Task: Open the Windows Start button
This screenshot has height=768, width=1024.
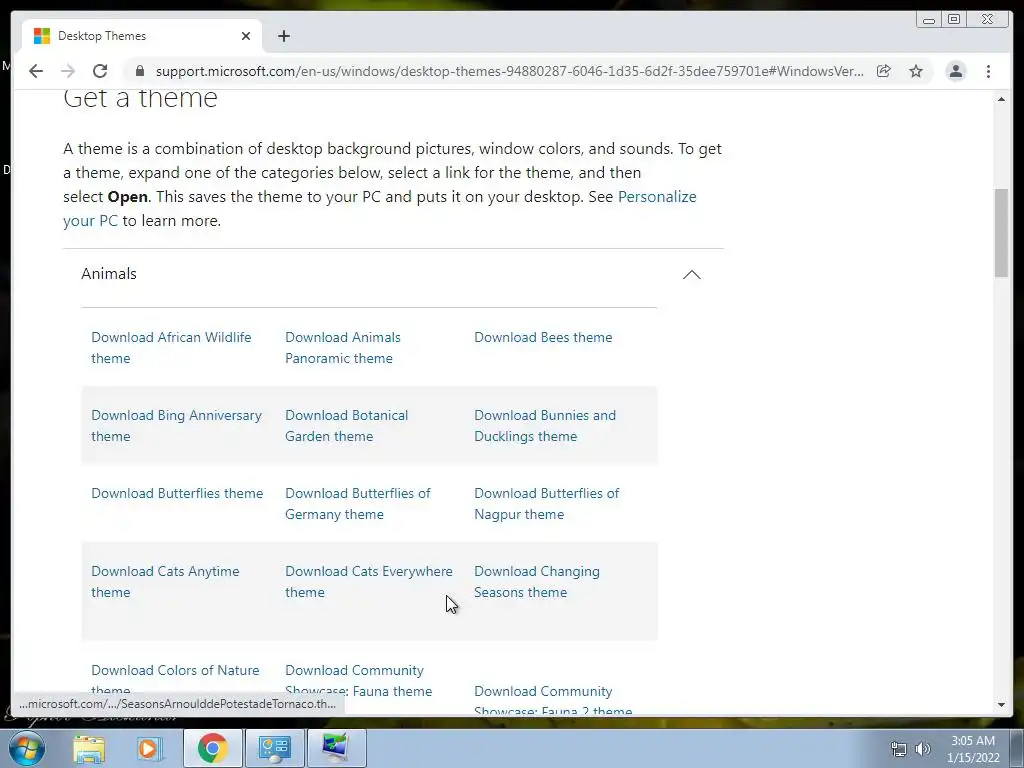Action: tap(26, 748)
